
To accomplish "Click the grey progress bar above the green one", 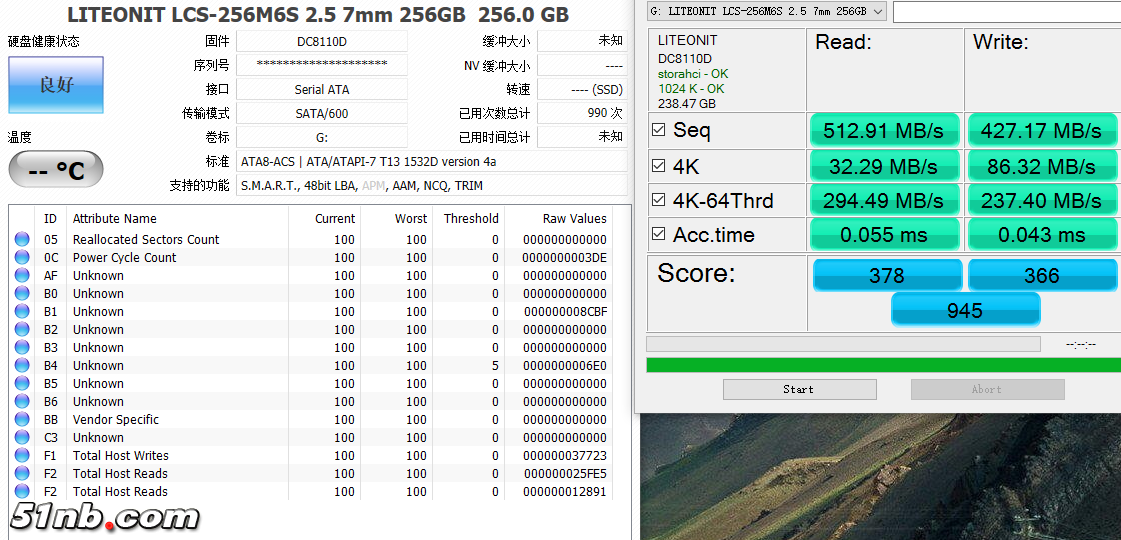I will coord(843,344).
